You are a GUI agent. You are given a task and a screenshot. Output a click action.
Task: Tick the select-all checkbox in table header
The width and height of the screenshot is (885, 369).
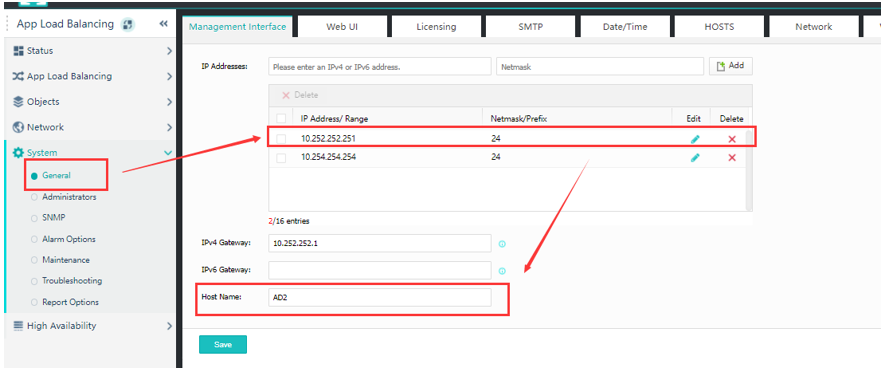[281, 118]
